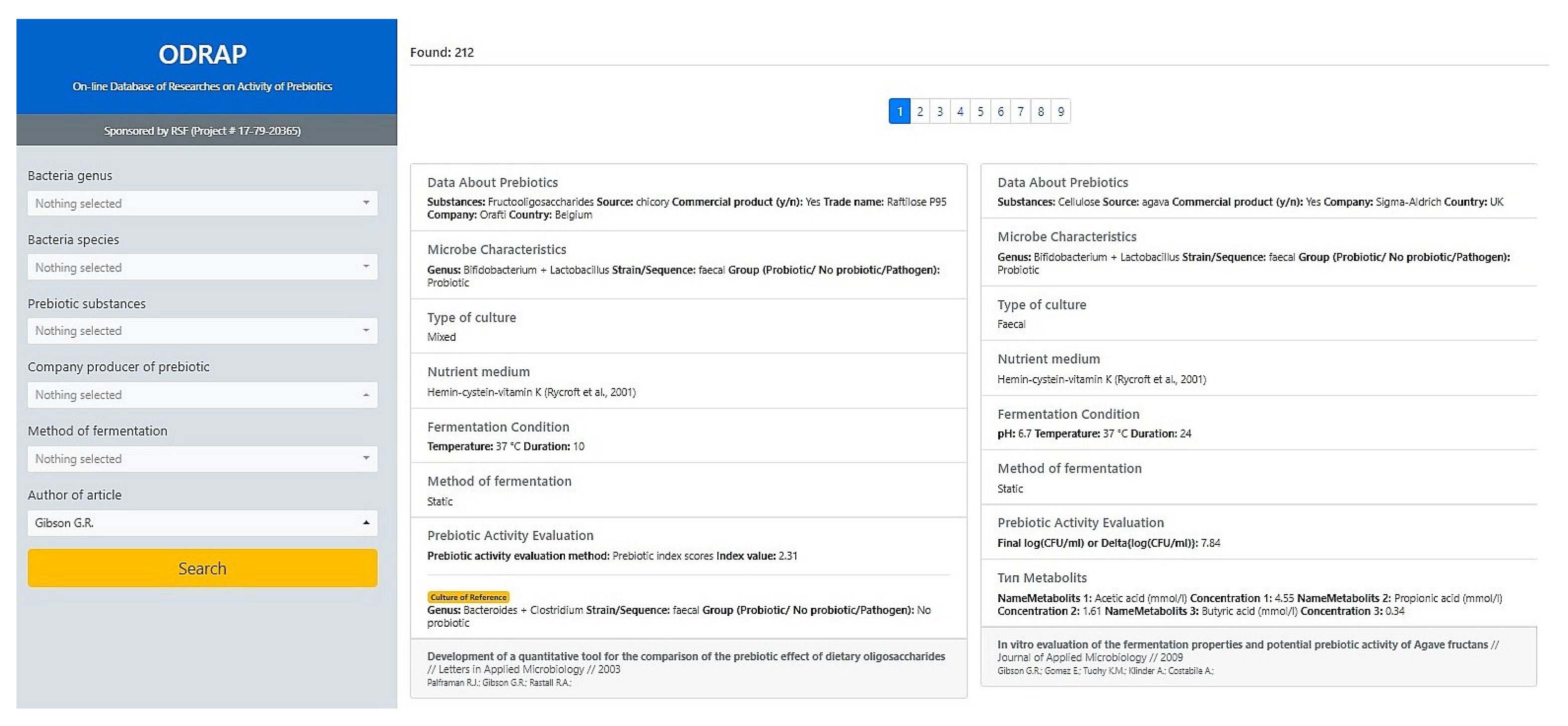Open Company producer of prebiotic dropdown
The width and height of the screenshot is (1568, 726).
(202, 395)
